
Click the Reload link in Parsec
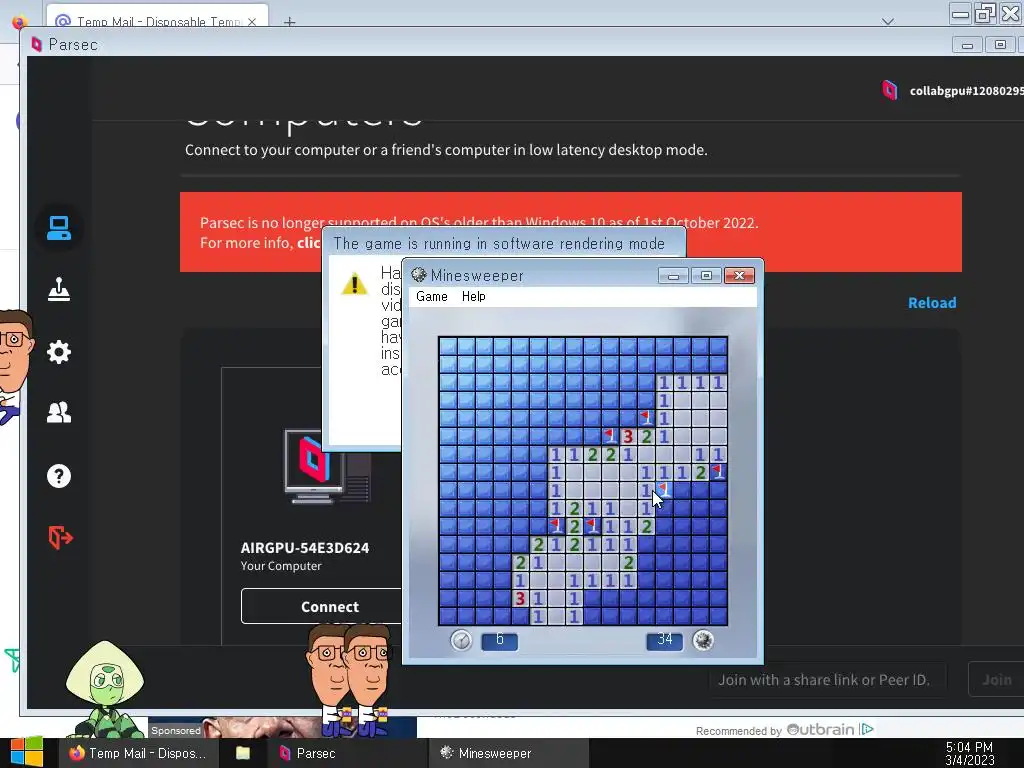click(932, 303)
